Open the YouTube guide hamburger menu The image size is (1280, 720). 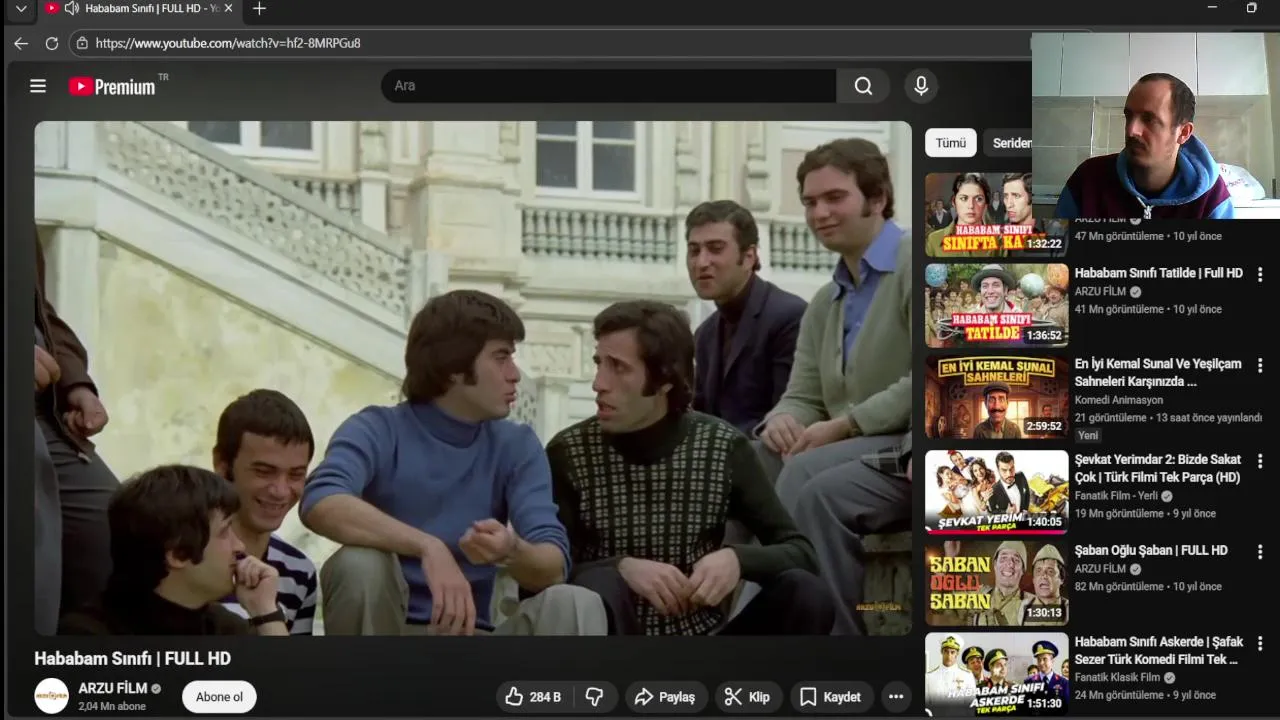pos(38,86)
